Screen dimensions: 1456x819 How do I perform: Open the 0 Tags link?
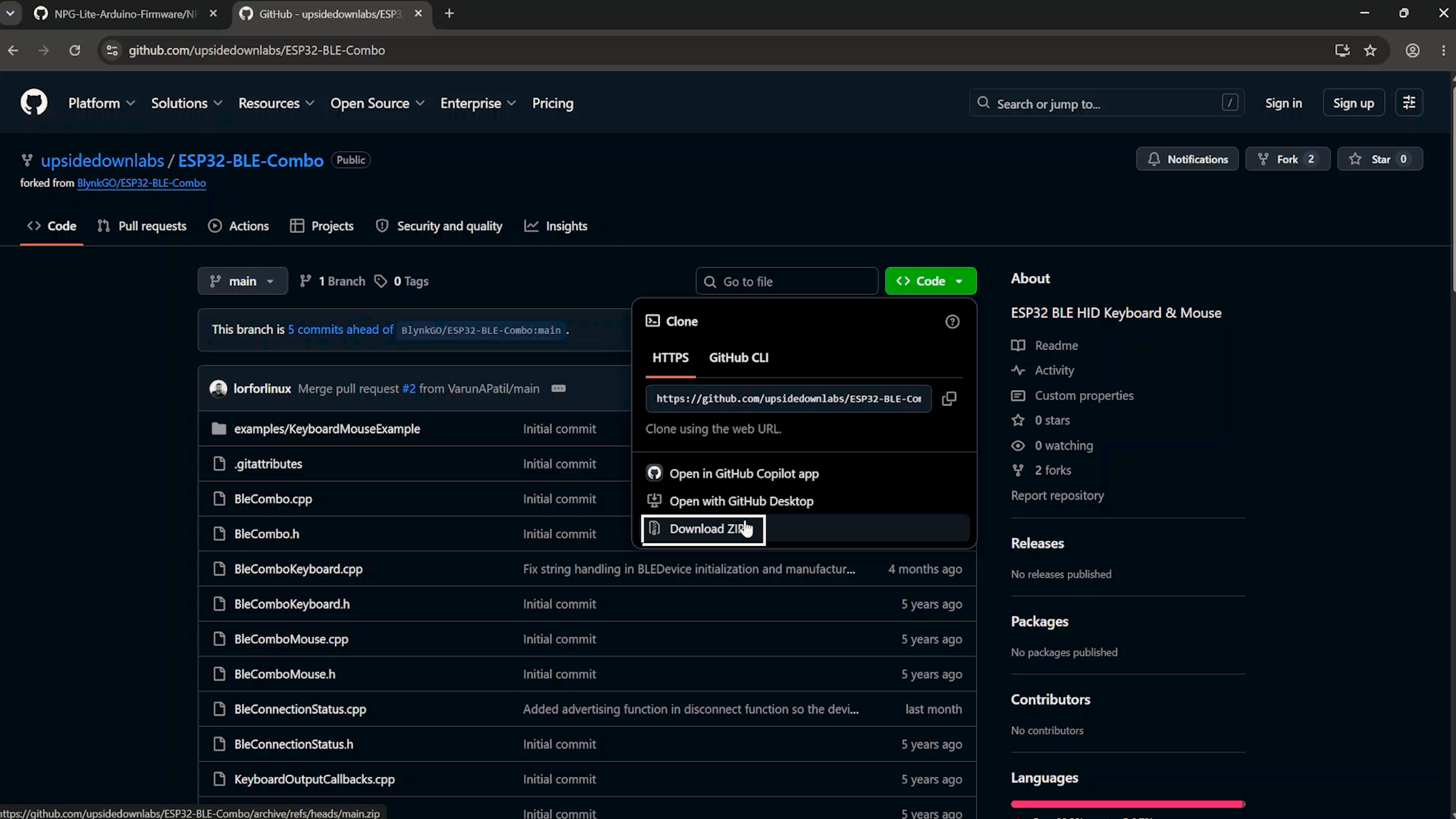point(402,281)
